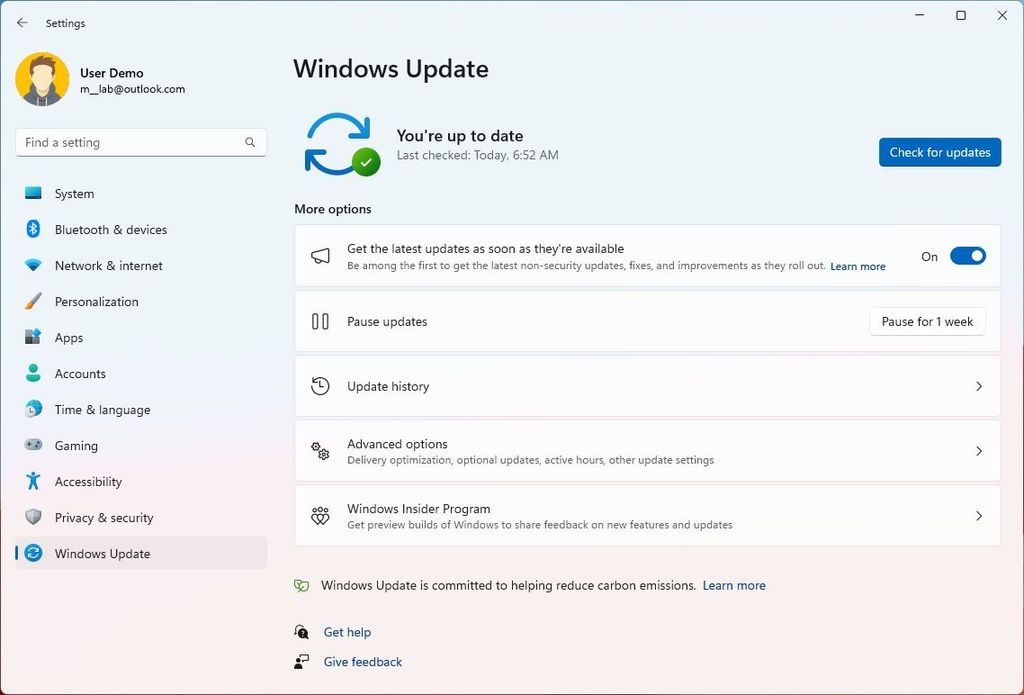Expand Advanced options
This screenshot has width=1024, height=695.
(646, 451)
